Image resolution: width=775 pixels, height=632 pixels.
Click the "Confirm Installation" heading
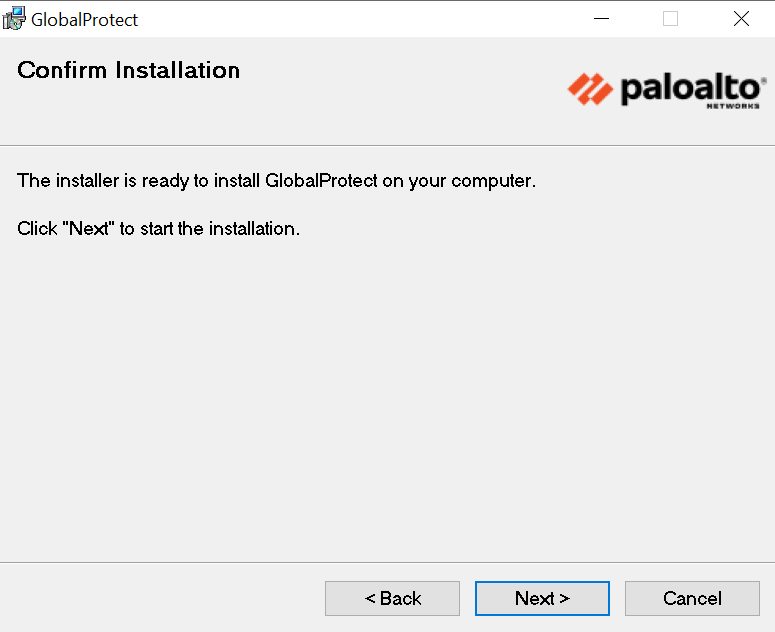(x=129, y=70)
